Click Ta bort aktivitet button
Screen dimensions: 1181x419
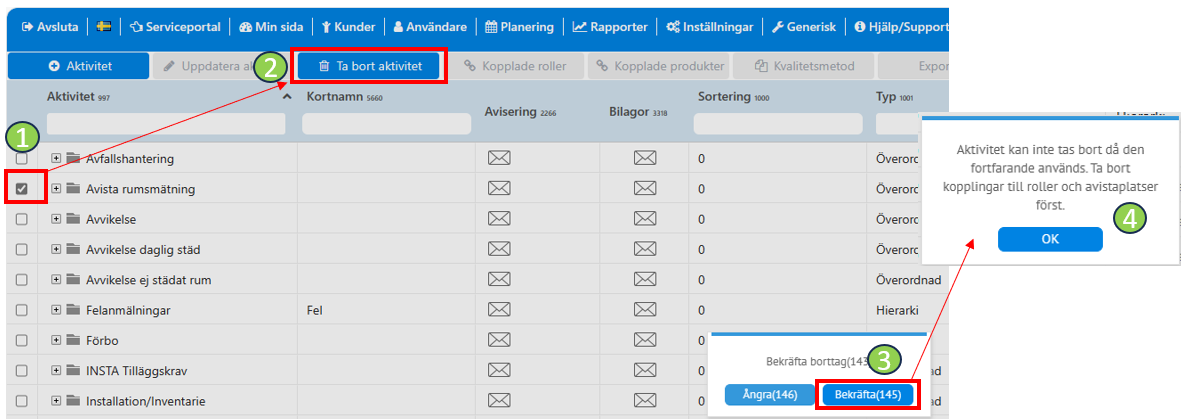pos(369,66)
